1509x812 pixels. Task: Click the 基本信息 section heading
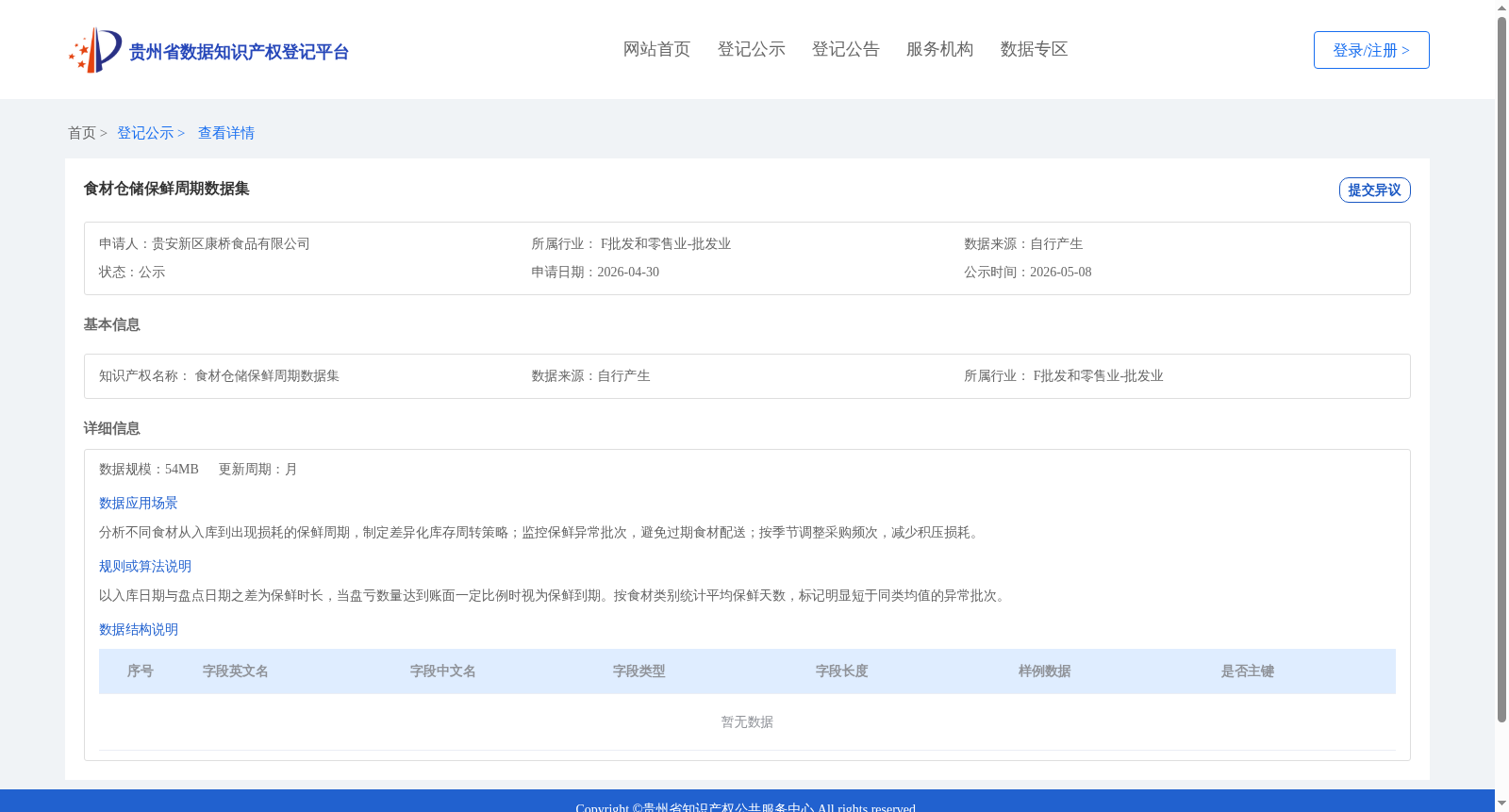[x=111, y=324]
